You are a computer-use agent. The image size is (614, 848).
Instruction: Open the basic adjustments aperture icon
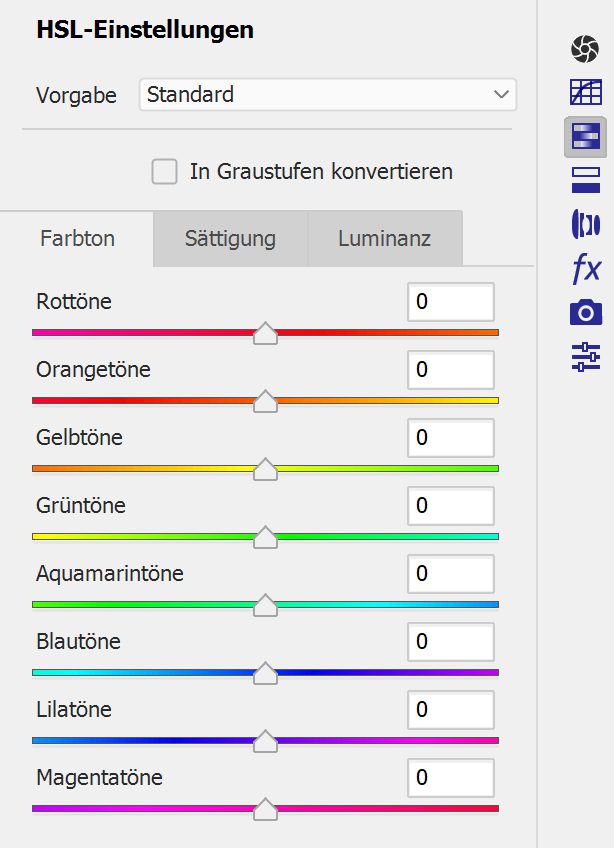point(585,48)
